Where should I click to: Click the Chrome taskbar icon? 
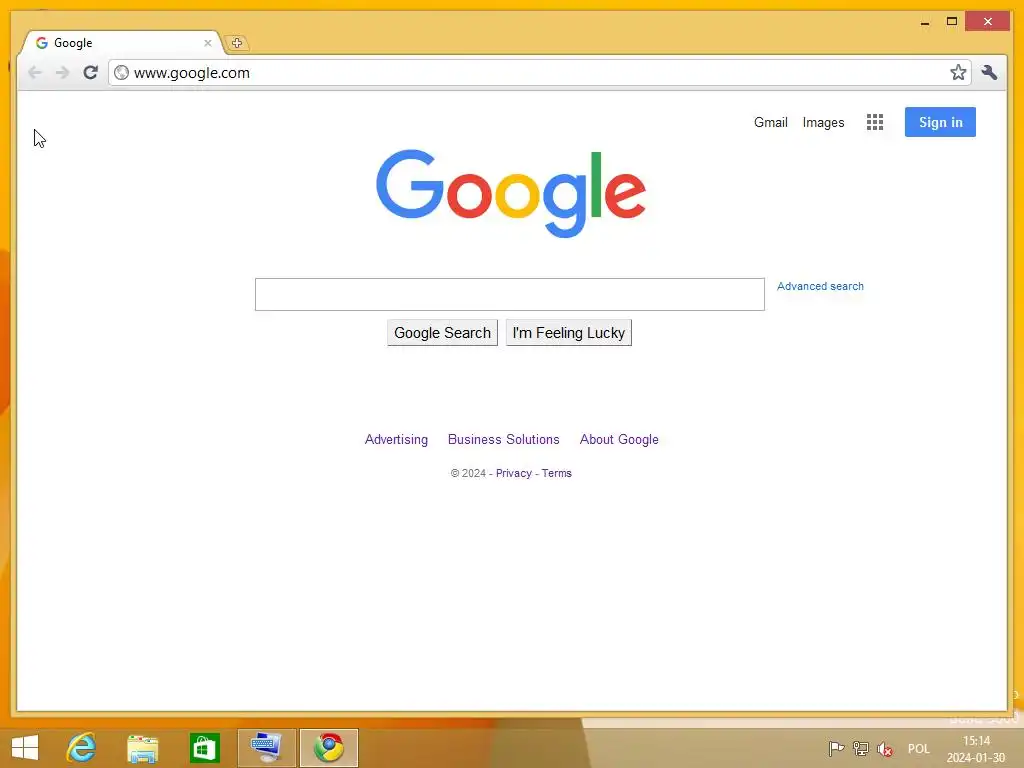pyautogui.click(x=328, y=748)
